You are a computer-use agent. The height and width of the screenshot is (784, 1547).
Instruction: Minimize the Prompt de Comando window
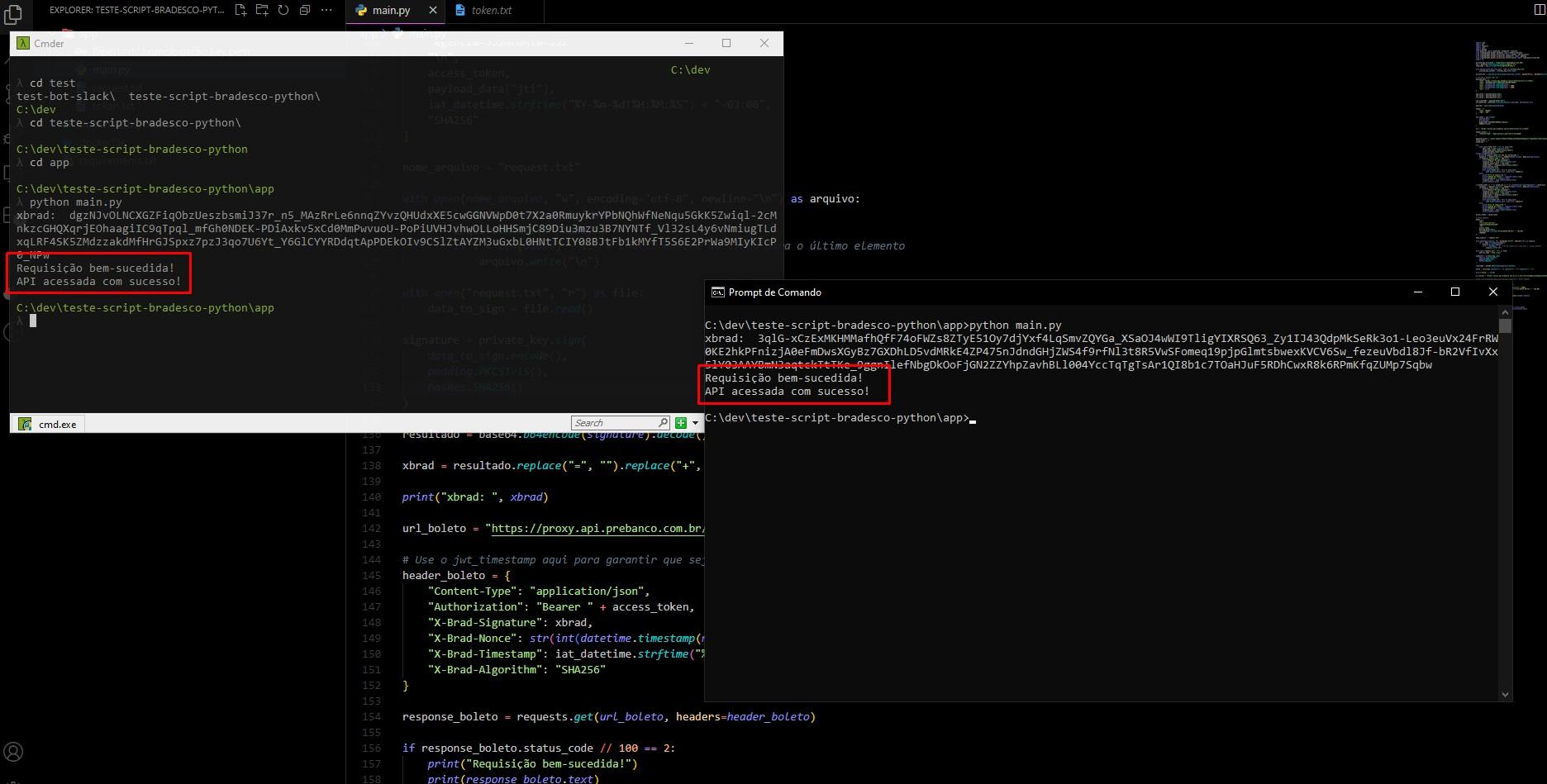[x=1418, y=292]
